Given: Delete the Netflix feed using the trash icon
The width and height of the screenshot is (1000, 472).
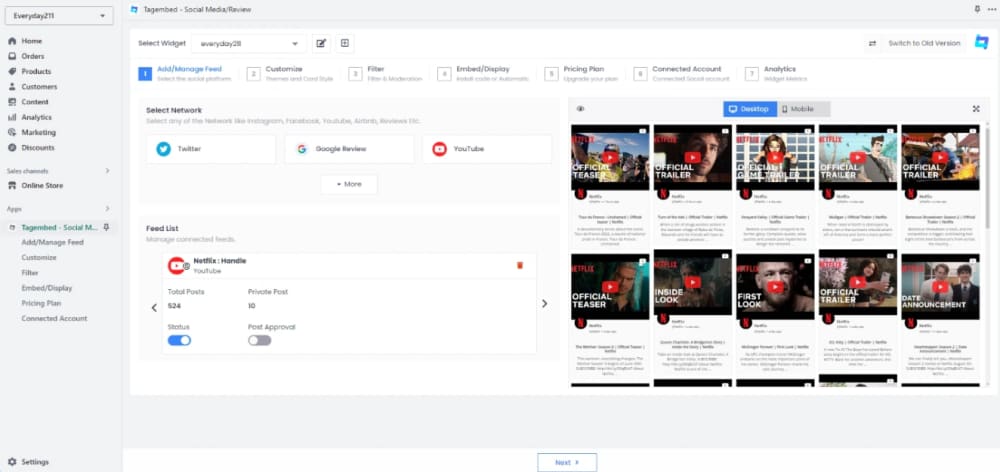Looking at the screenshot, I should coord(520,265).
